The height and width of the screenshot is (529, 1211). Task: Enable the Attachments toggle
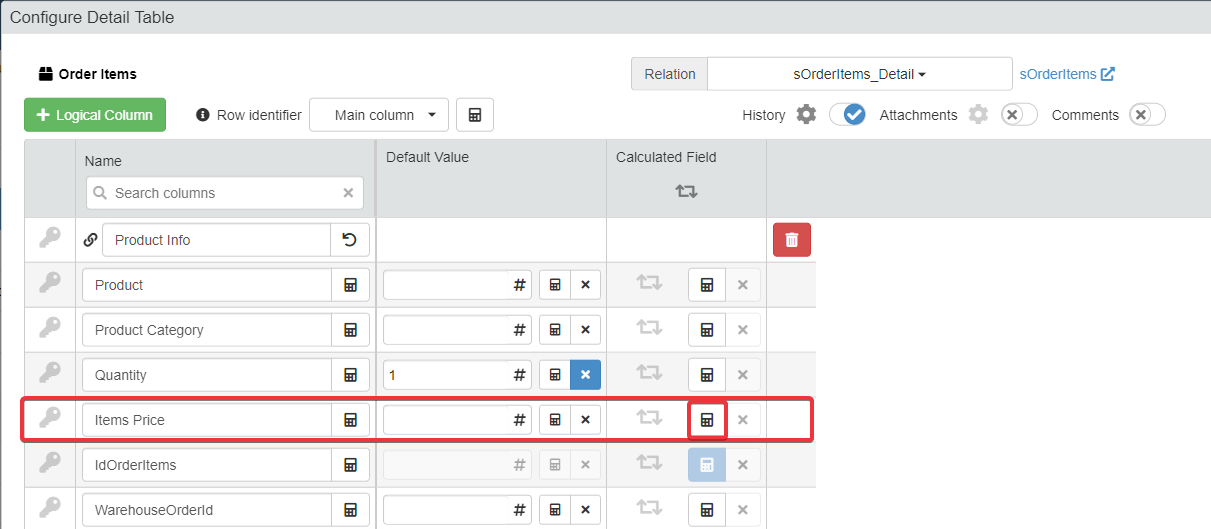[x=1019, y=115]
